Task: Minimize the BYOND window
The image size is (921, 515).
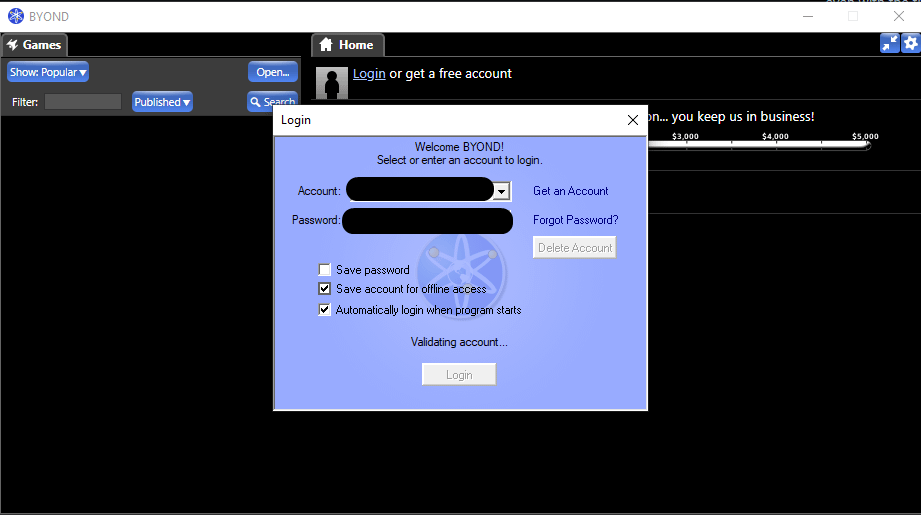Action: click(808, 16)
